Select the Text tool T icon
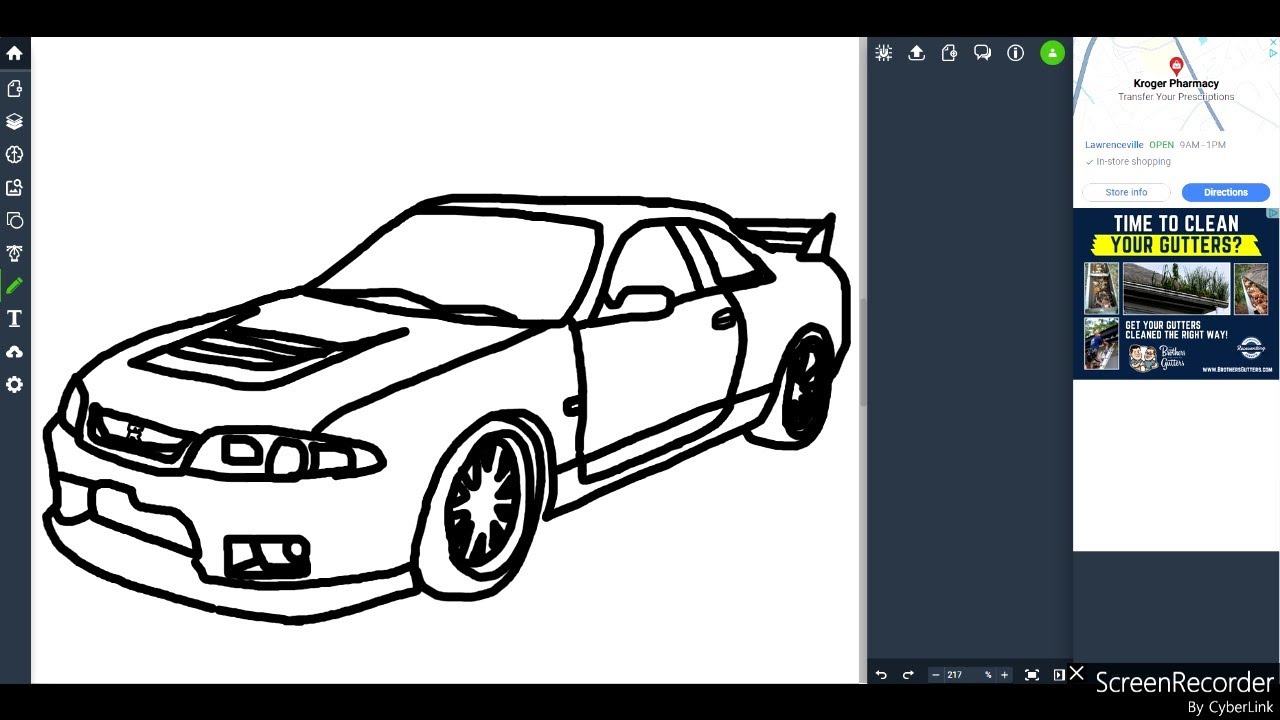The width and height of the screenshot is (1280, 720). pyautogui.click(x=14, y=319)
